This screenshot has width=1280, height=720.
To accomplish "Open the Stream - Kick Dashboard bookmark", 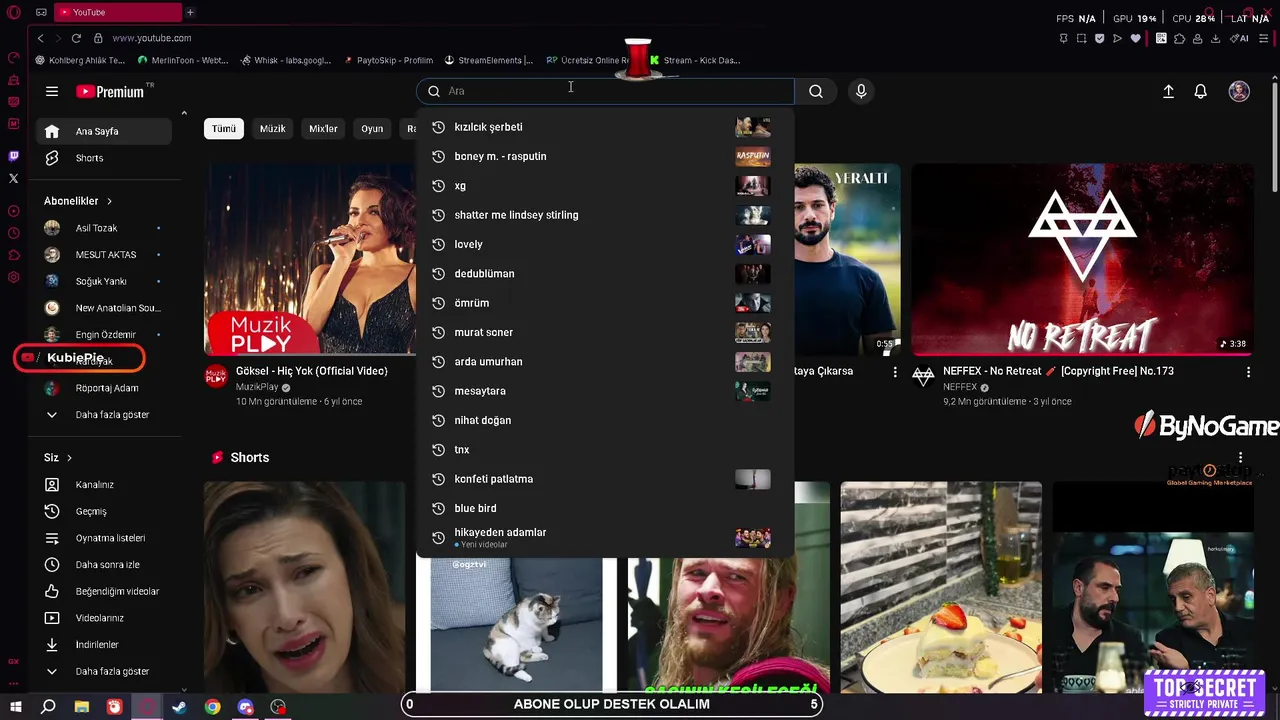I will (x=695, y=60).
